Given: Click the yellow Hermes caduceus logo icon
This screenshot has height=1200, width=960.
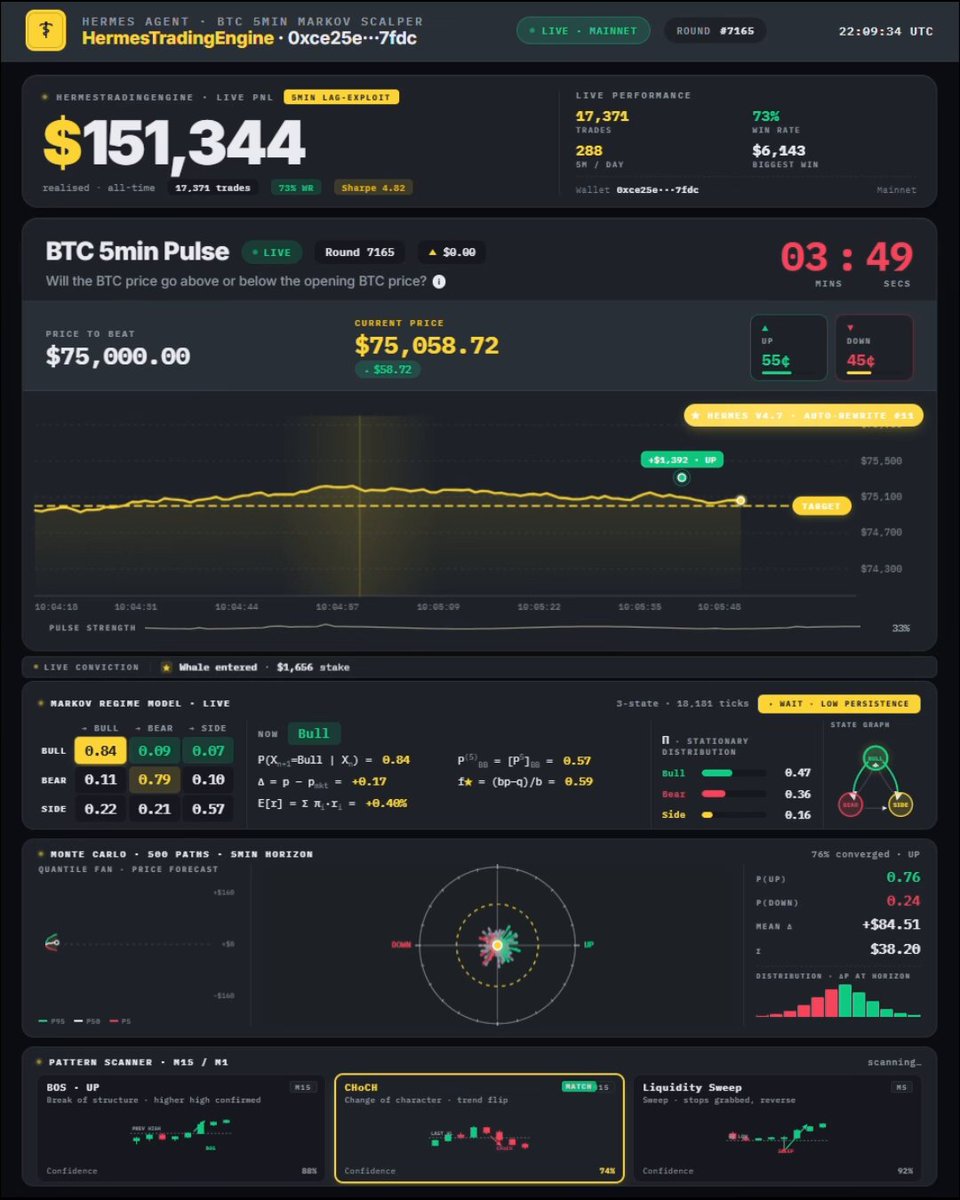Looking at the screenshot, I should [x=45, y=30].
